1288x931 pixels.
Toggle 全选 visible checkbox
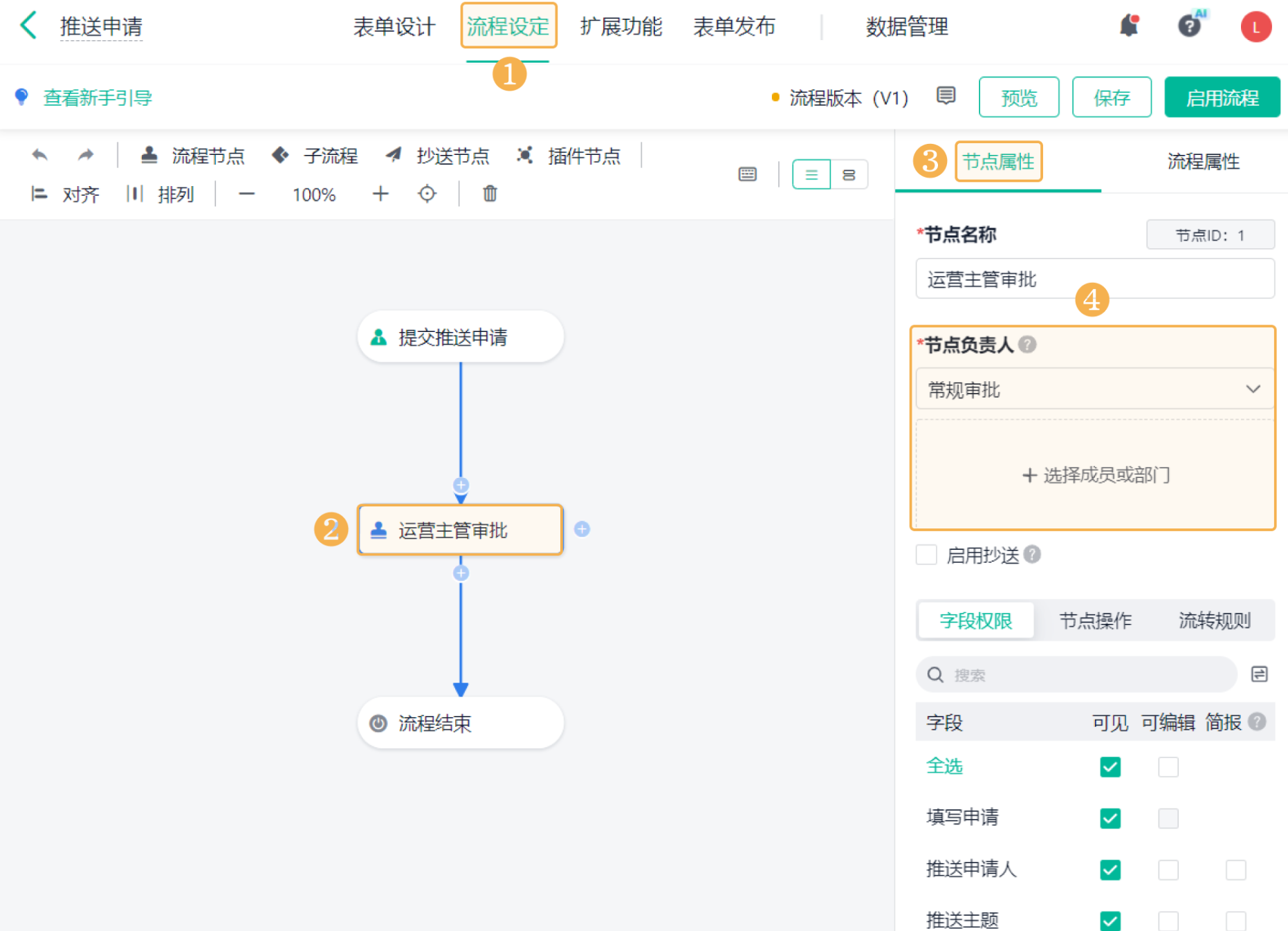click(x=1110, y=766)
